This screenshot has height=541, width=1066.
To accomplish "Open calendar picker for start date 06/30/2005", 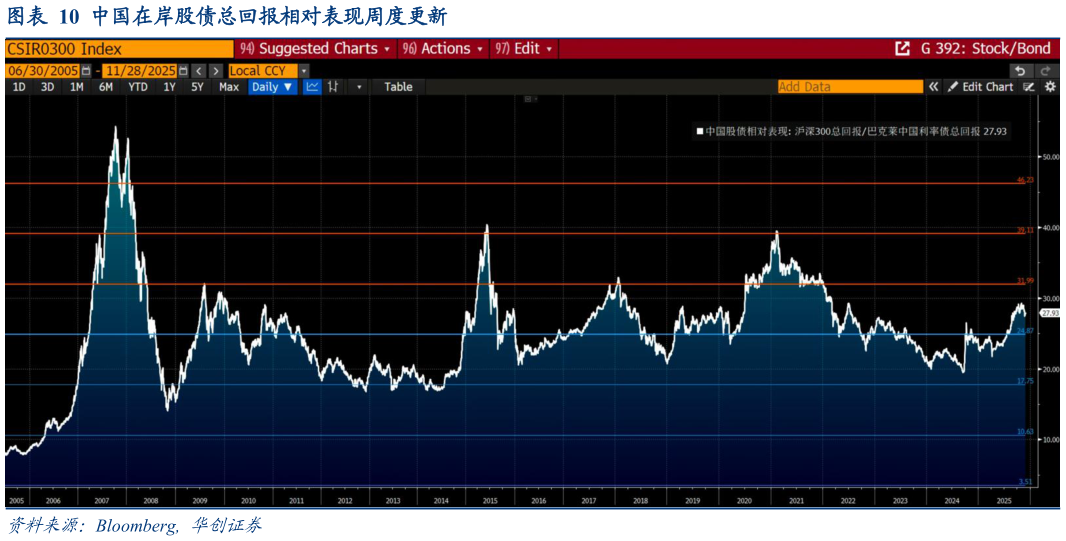I will pos(85,71).
